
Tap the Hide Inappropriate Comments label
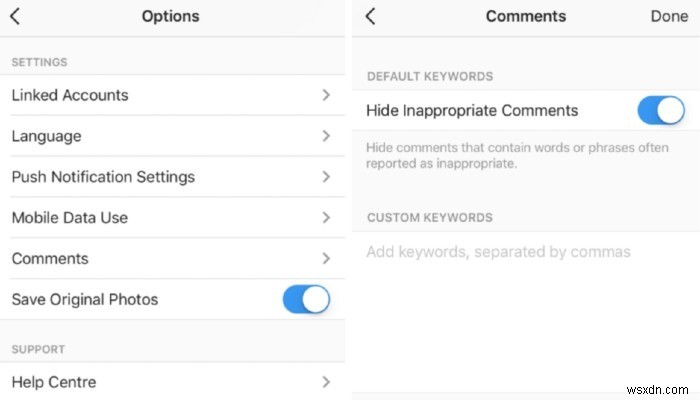[472, 110]
